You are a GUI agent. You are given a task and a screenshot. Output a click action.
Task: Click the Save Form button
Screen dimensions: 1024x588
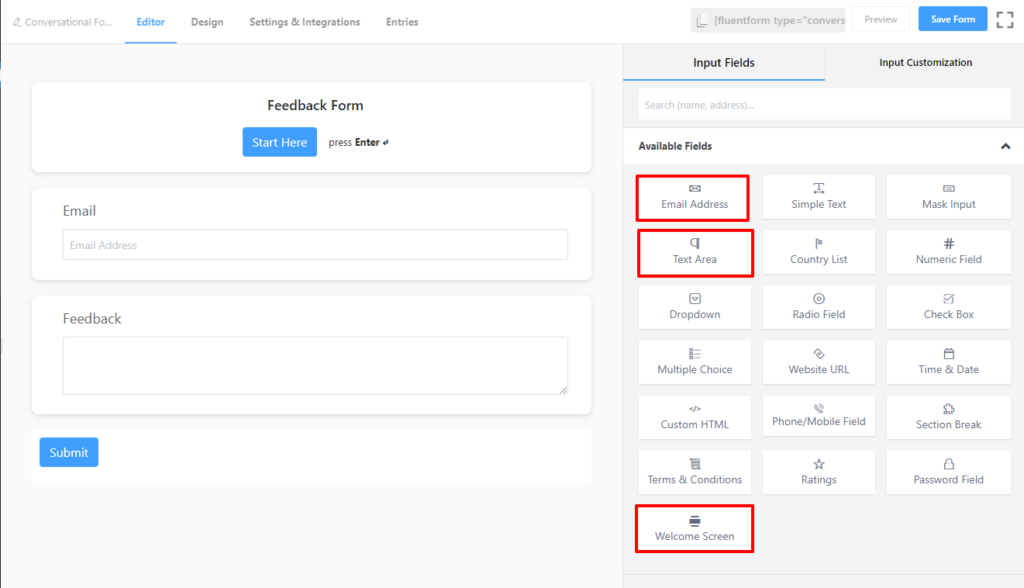952,19
